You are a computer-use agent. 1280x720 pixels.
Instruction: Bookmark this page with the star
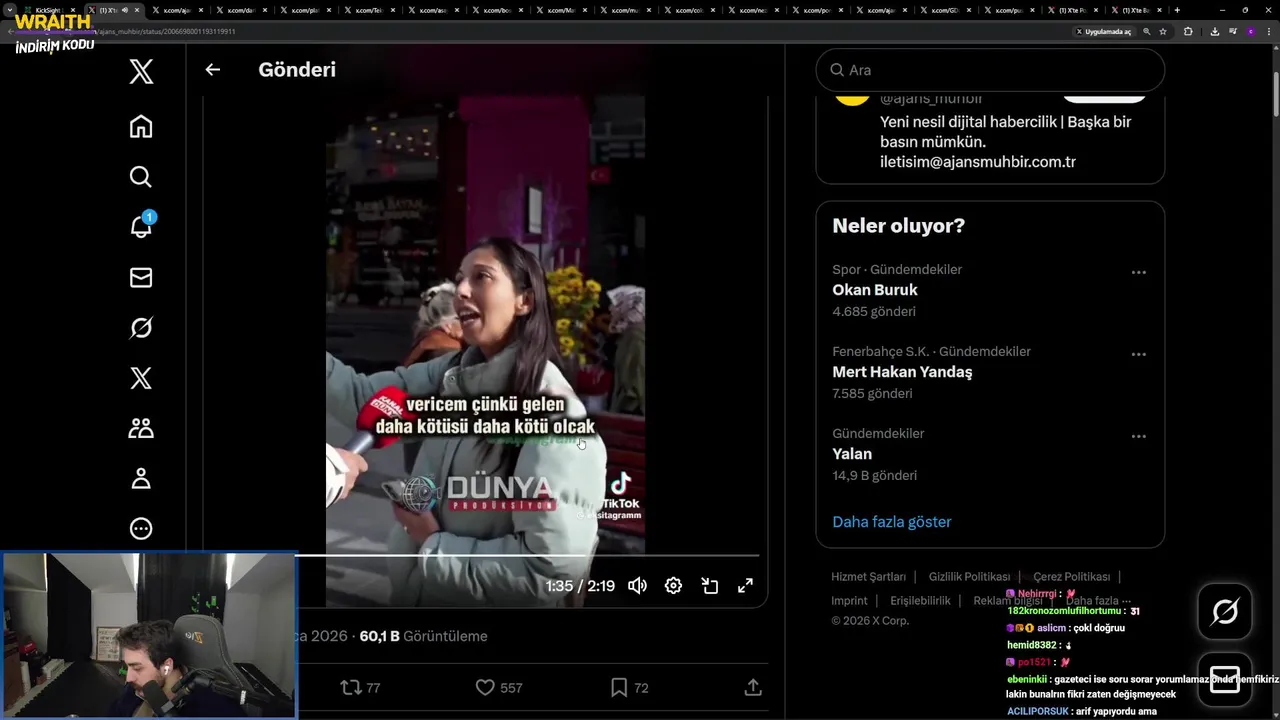point(1163,31)
